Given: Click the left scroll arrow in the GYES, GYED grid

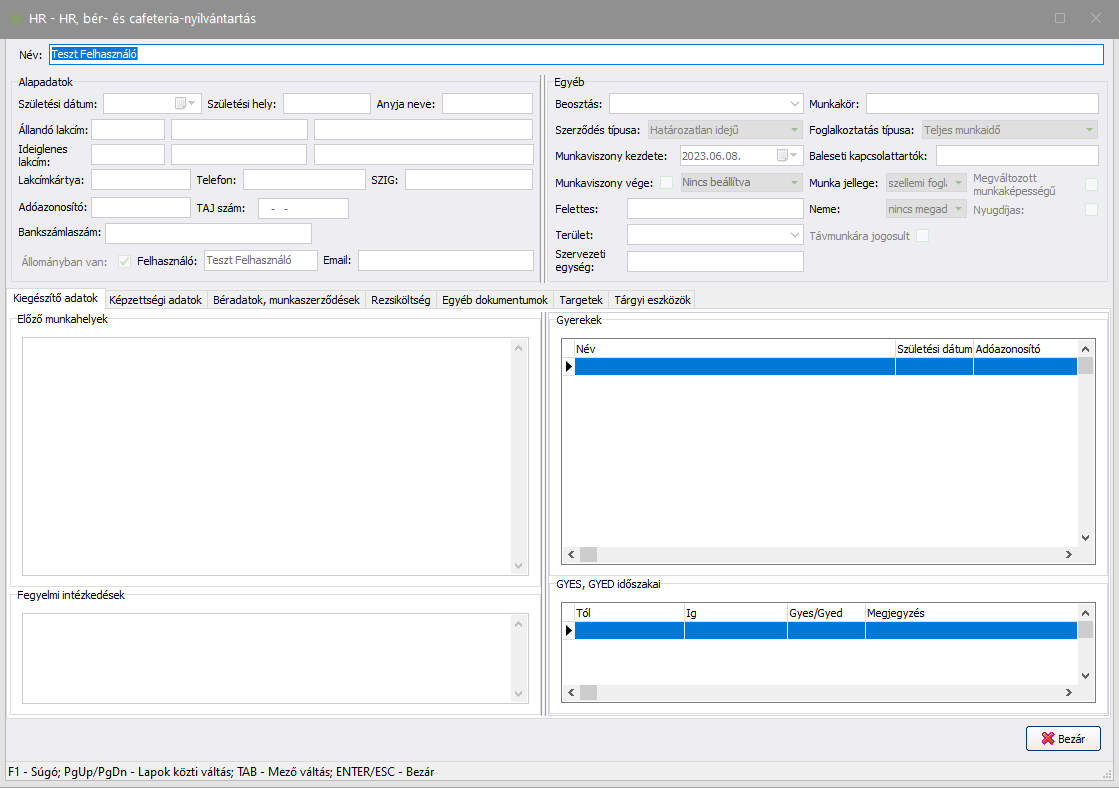Looking at the screenshot, I should [x=571, y=693].
